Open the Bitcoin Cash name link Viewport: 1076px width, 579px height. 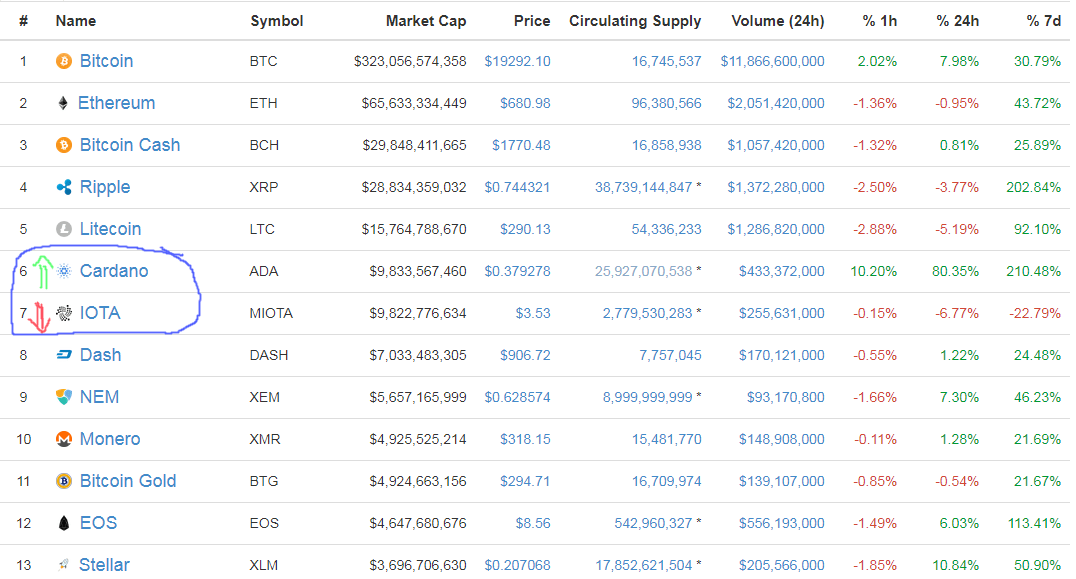(130, 145)
